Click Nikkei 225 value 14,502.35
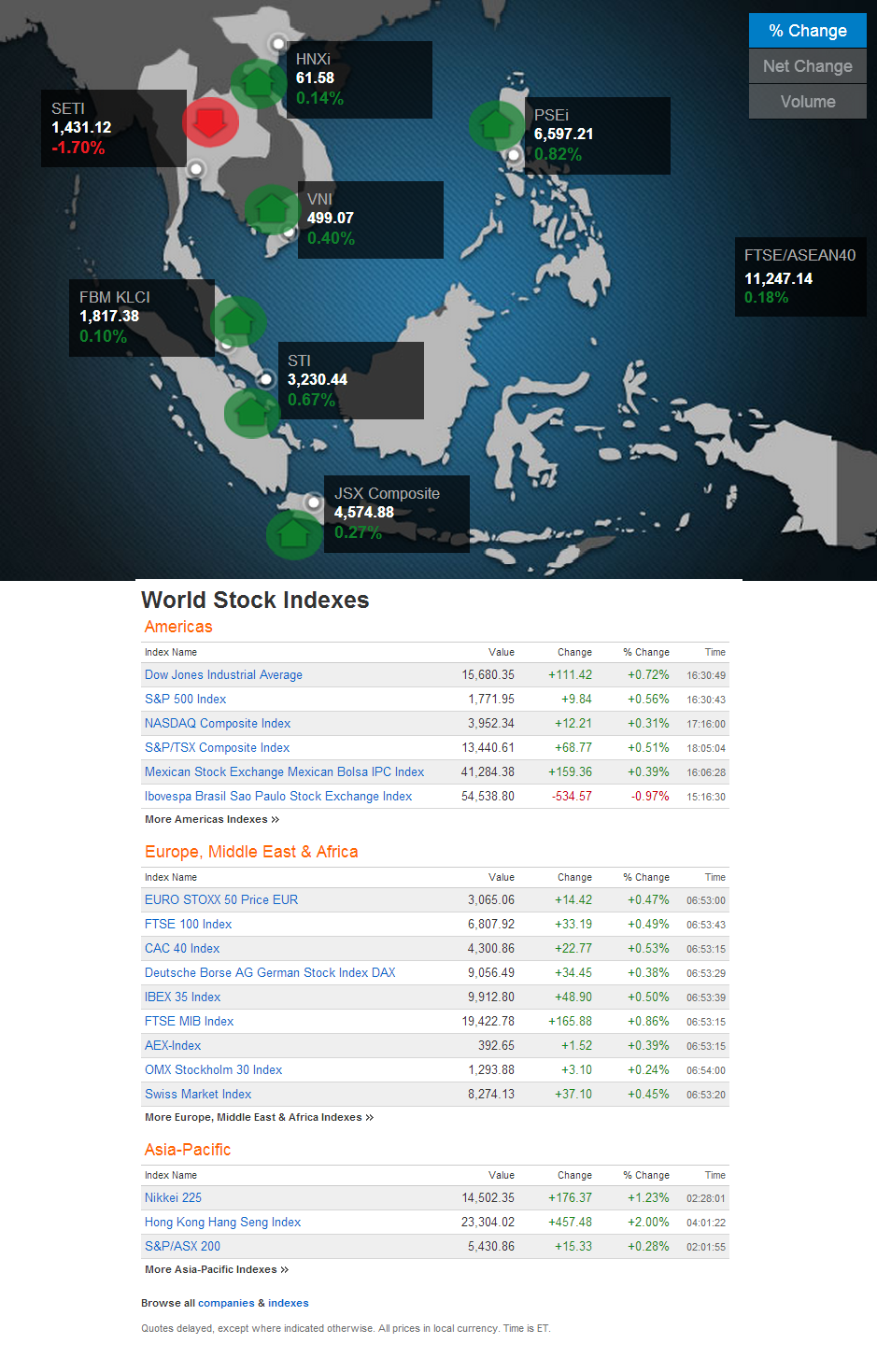The image size is (877, 1372). (x=488, y=1198)
